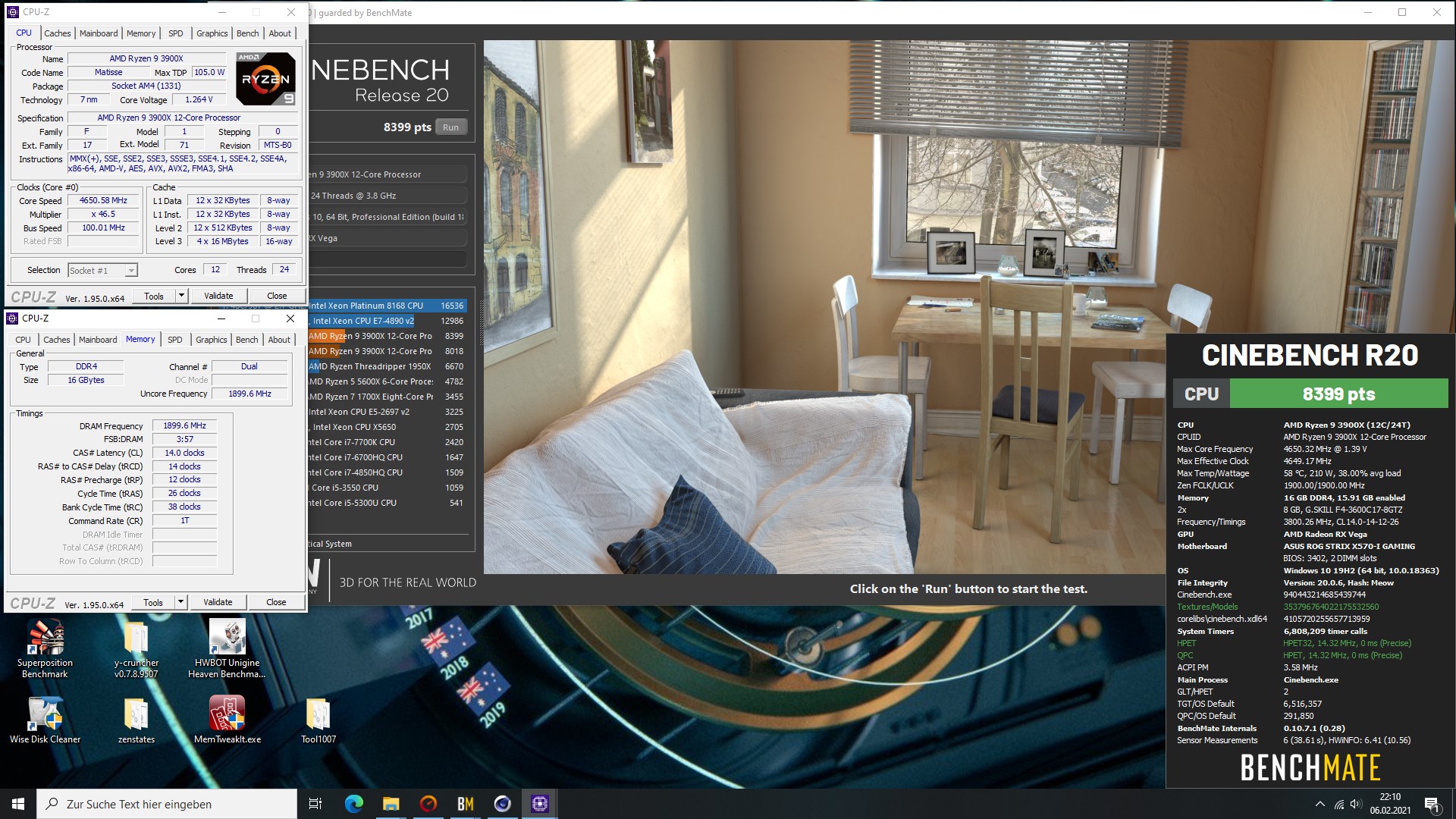Click Close button in upper CPU-Z
The width and height of the screenshot is (1456, 819).
[277, 296]
